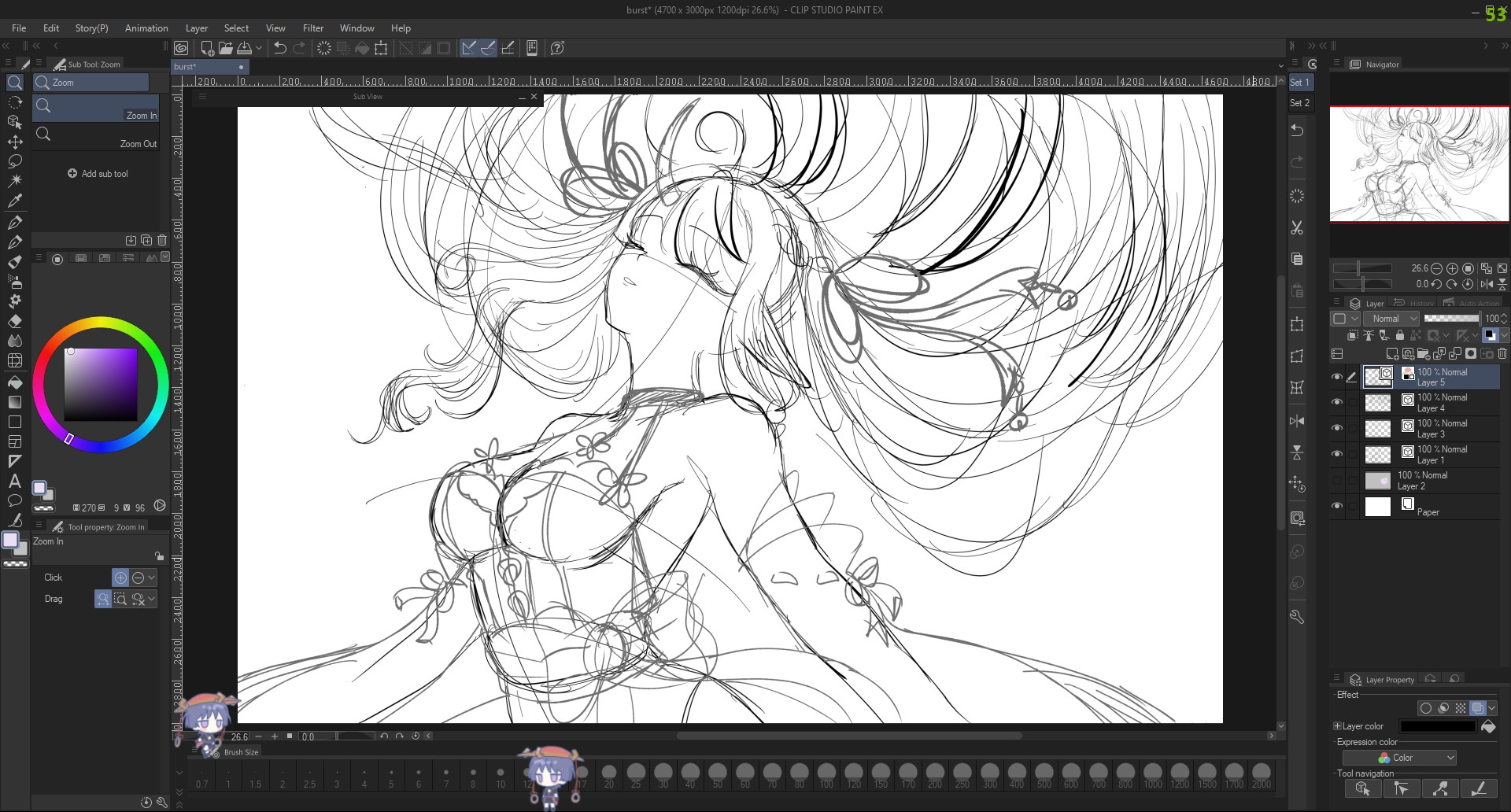Delete layer using trash icon in Layer panel
The width and height of the screenshot is (1511, 812).
click(1502, 354)
